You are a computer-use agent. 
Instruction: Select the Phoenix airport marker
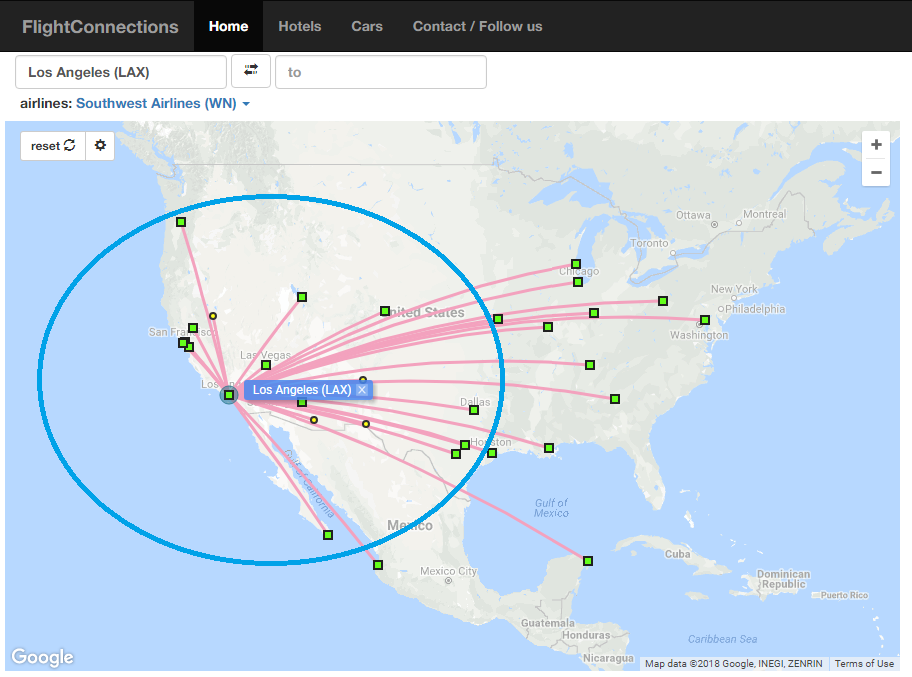[x=302, y=402]
